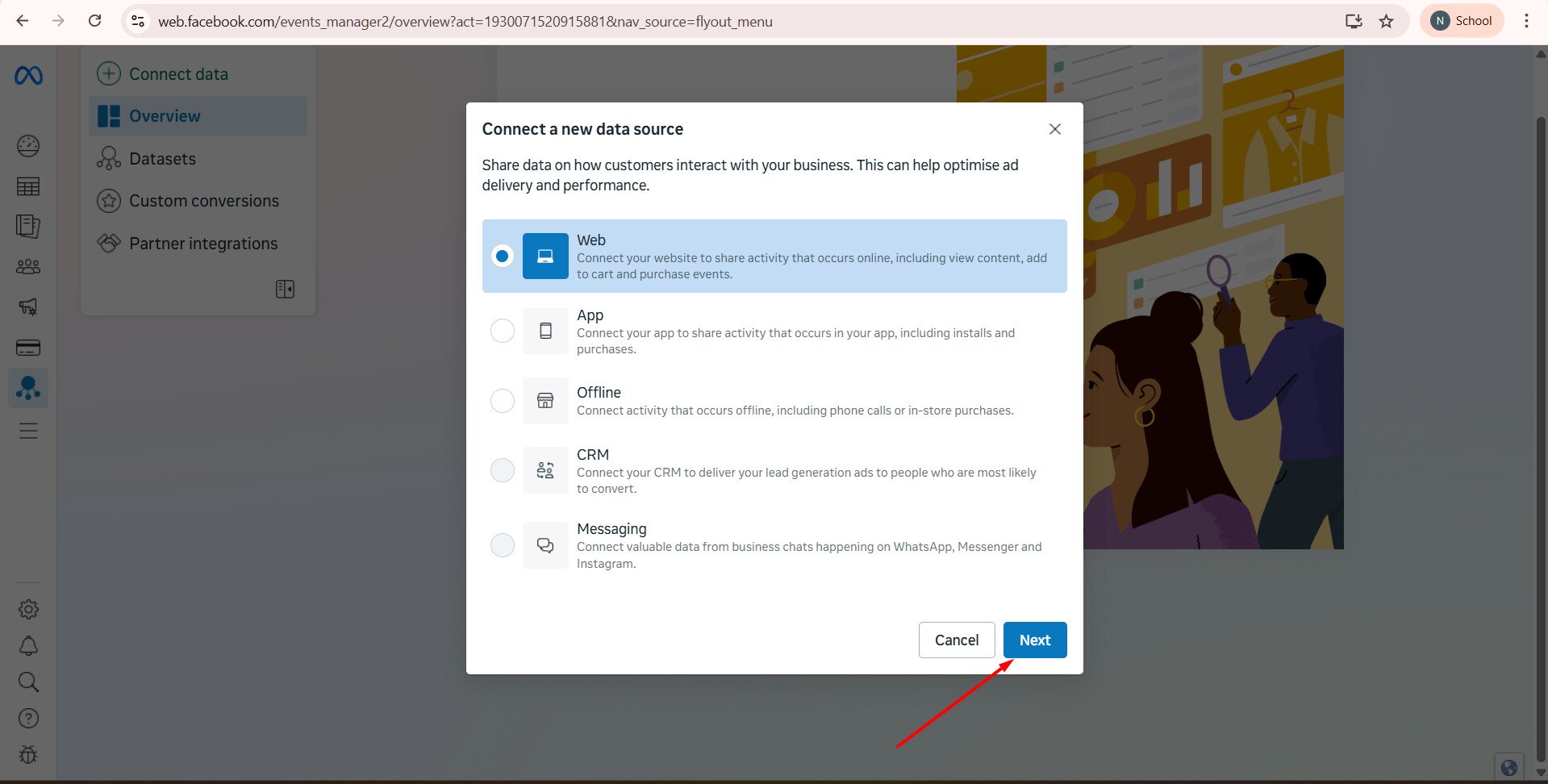Click the browser address bar URL
Viewport: 1548px width, 784px height.
pos(465,22)
